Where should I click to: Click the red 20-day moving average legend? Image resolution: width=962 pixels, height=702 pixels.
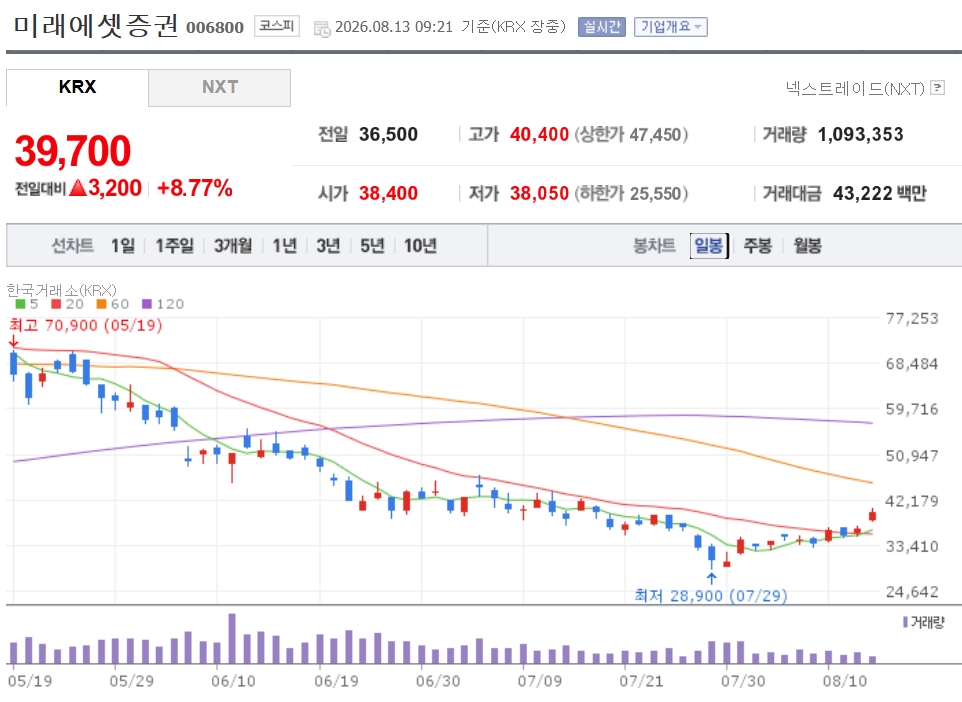click(x=67, y=304)
